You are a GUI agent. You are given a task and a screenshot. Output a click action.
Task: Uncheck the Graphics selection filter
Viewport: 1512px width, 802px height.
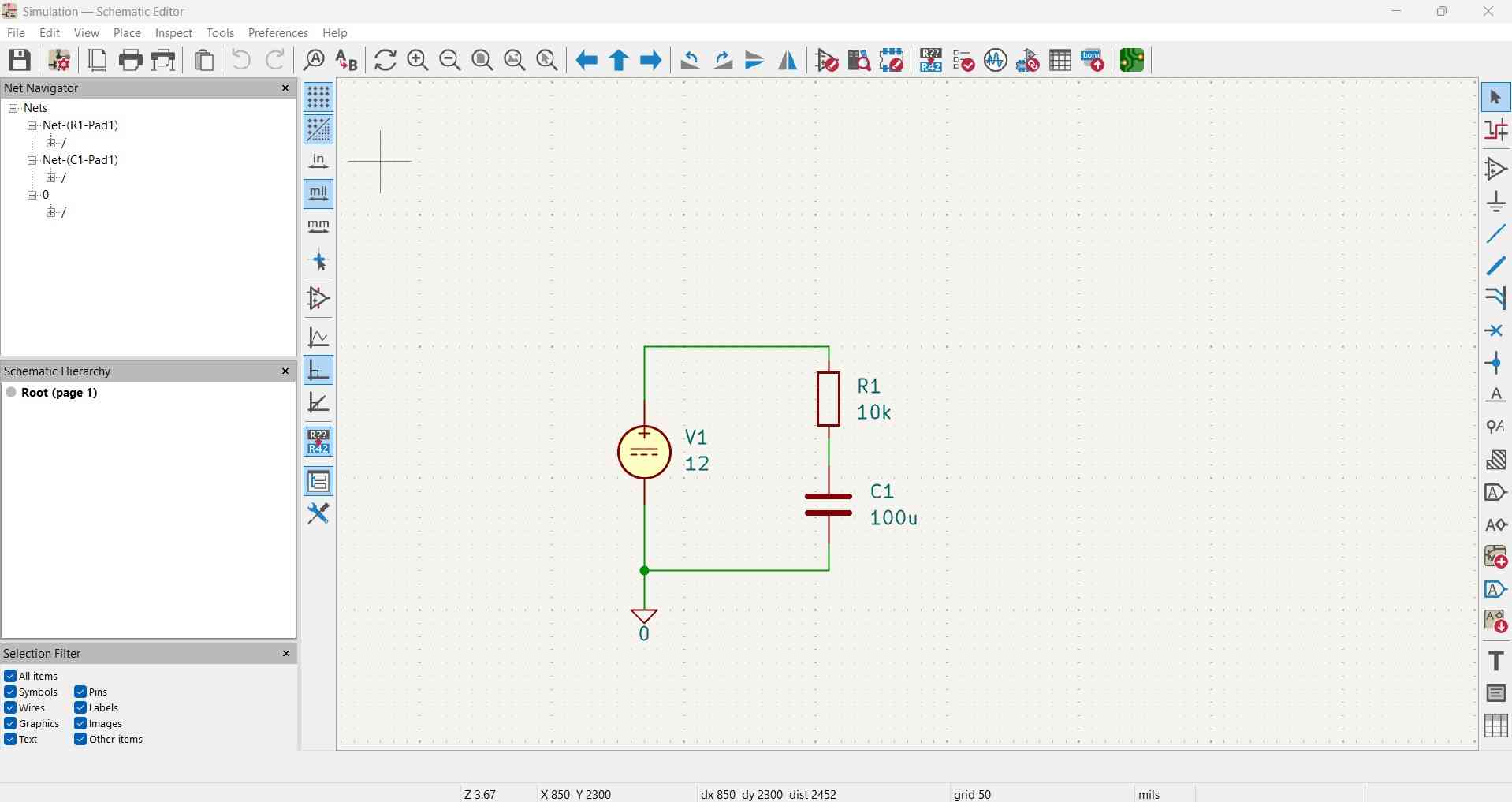coord(11,723)
